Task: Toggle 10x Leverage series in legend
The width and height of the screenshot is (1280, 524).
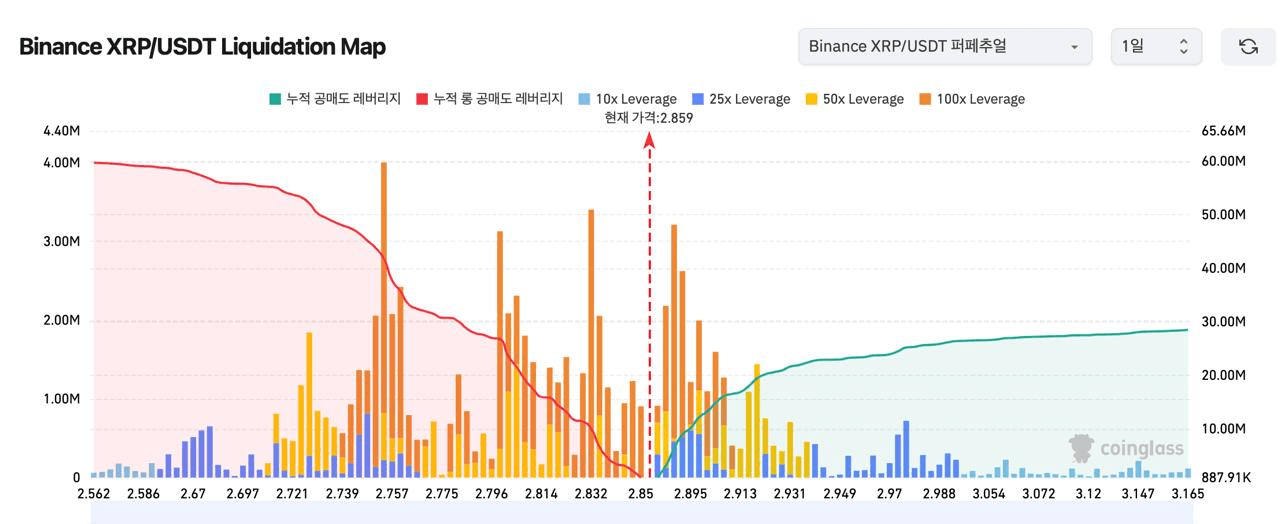Action: point(627,99)
